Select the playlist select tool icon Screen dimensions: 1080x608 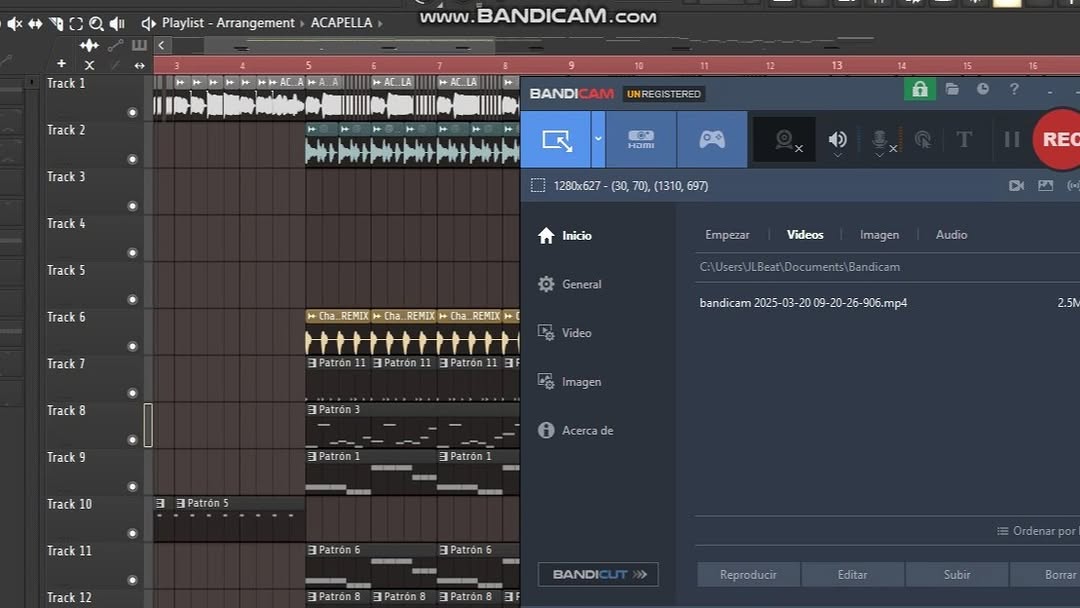point(76,23)
